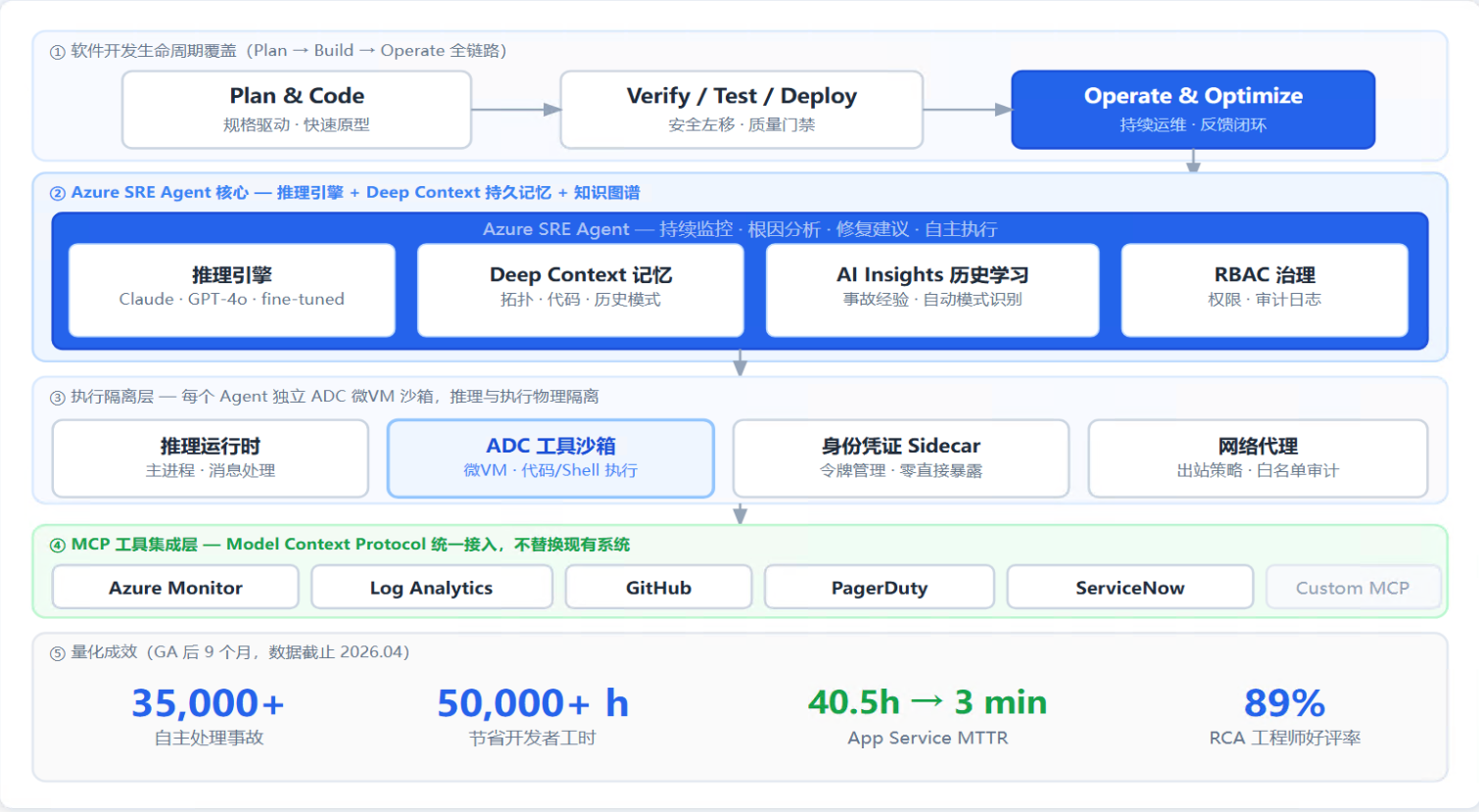Select the greyed Custom MCP box

coord(1353,588)
